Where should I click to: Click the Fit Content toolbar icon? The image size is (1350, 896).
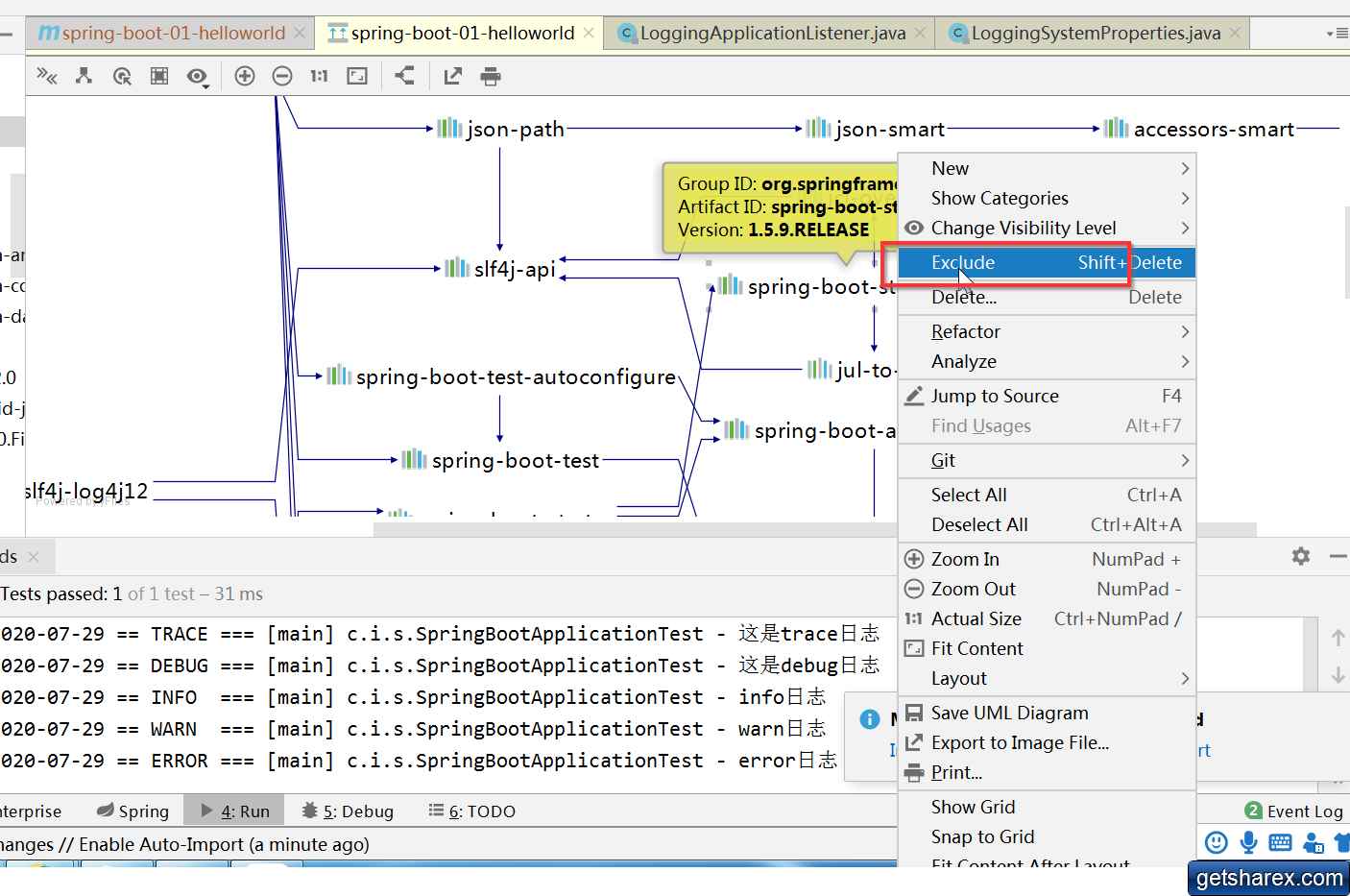(x=357, y=76)
